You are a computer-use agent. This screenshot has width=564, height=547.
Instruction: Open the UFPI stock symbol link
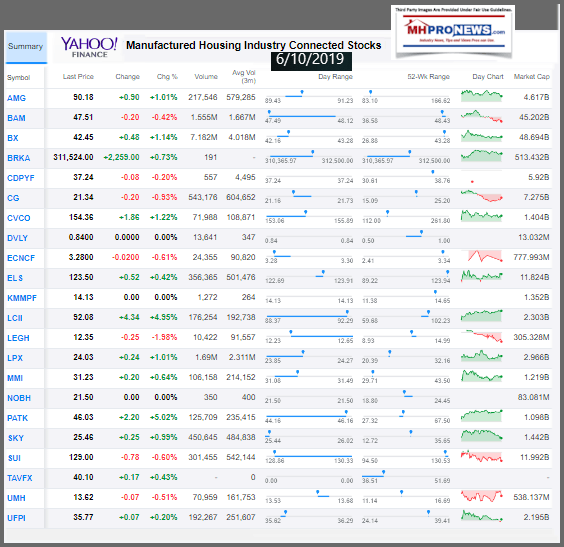[16, 518]
